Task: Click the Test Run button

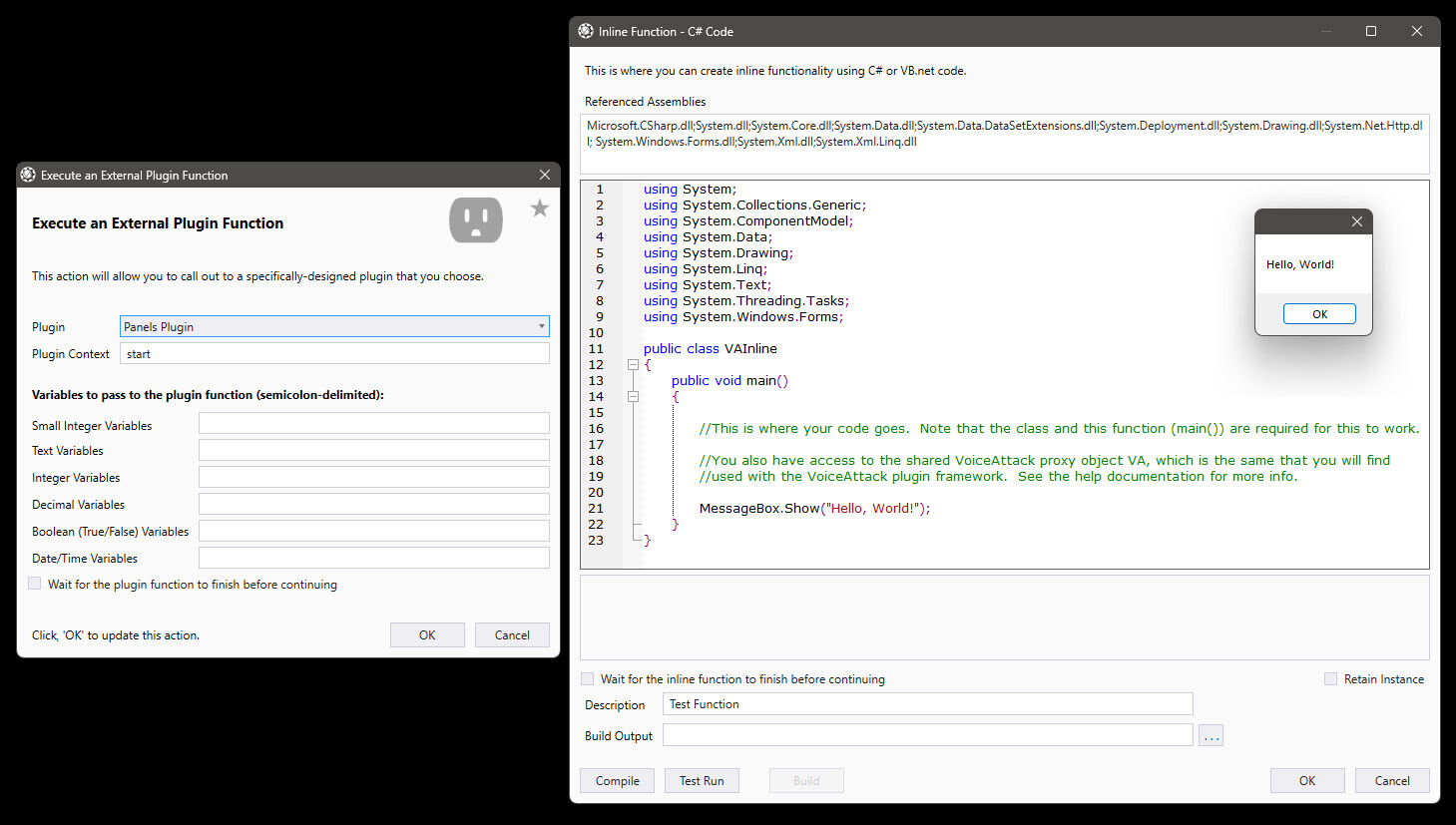Action: click(x=702, y=780)
